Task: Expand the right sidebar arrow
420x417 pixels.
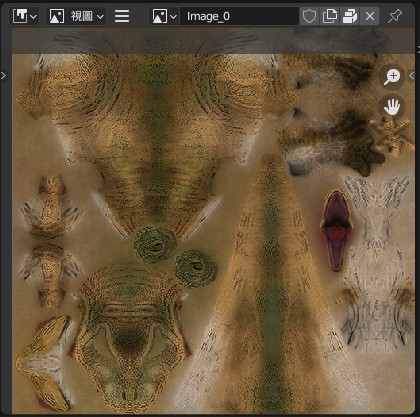Action: pyautogui.click(x=412, y=76)
